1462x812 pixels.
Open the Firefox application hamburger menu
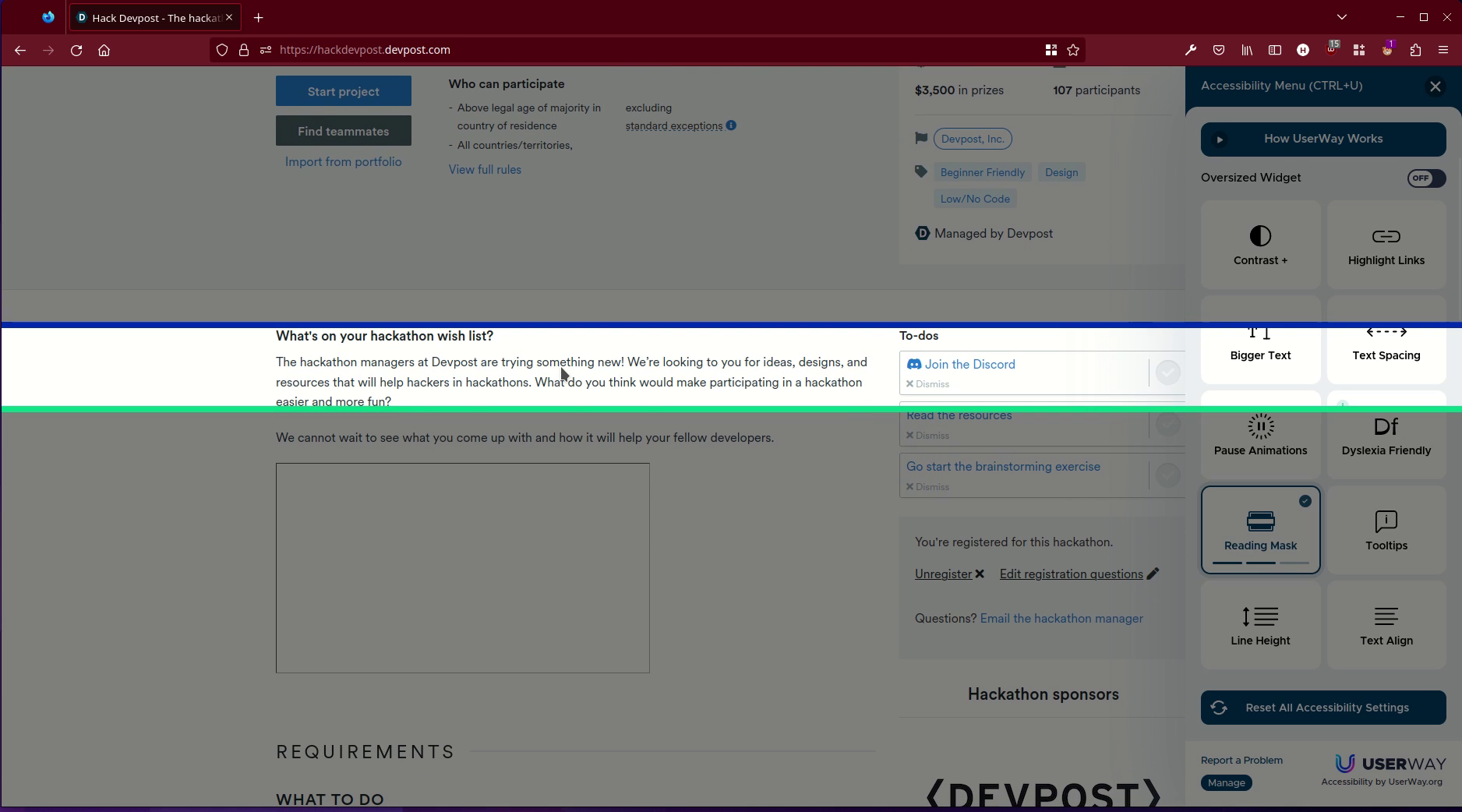tap(1443, 50)
